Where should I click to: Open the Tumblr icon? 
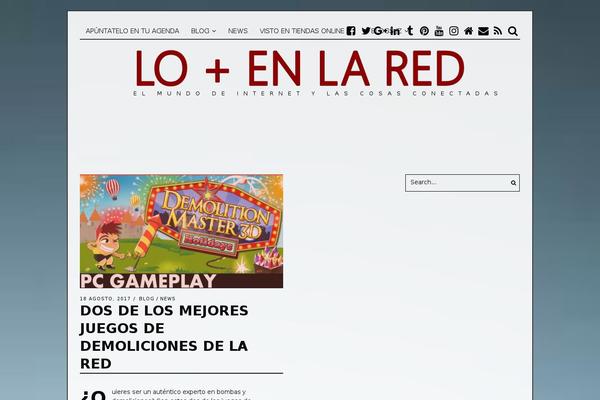click(x=410, y=31)
